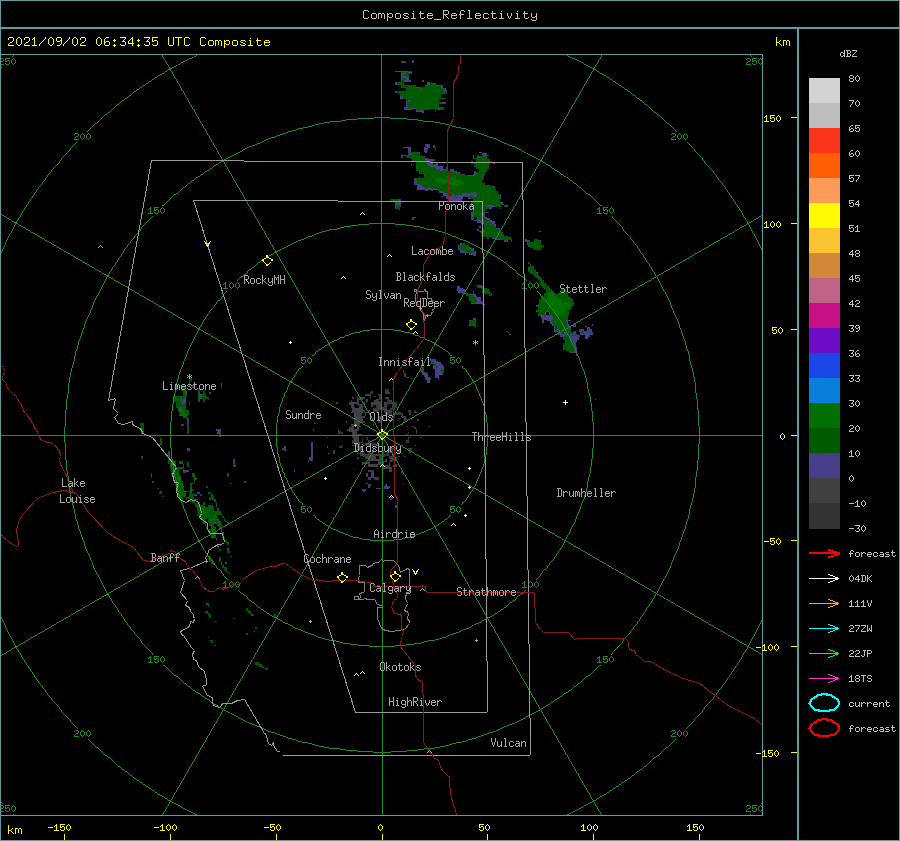Click the Vulcan label
The image size is (900, 841).
508,743
